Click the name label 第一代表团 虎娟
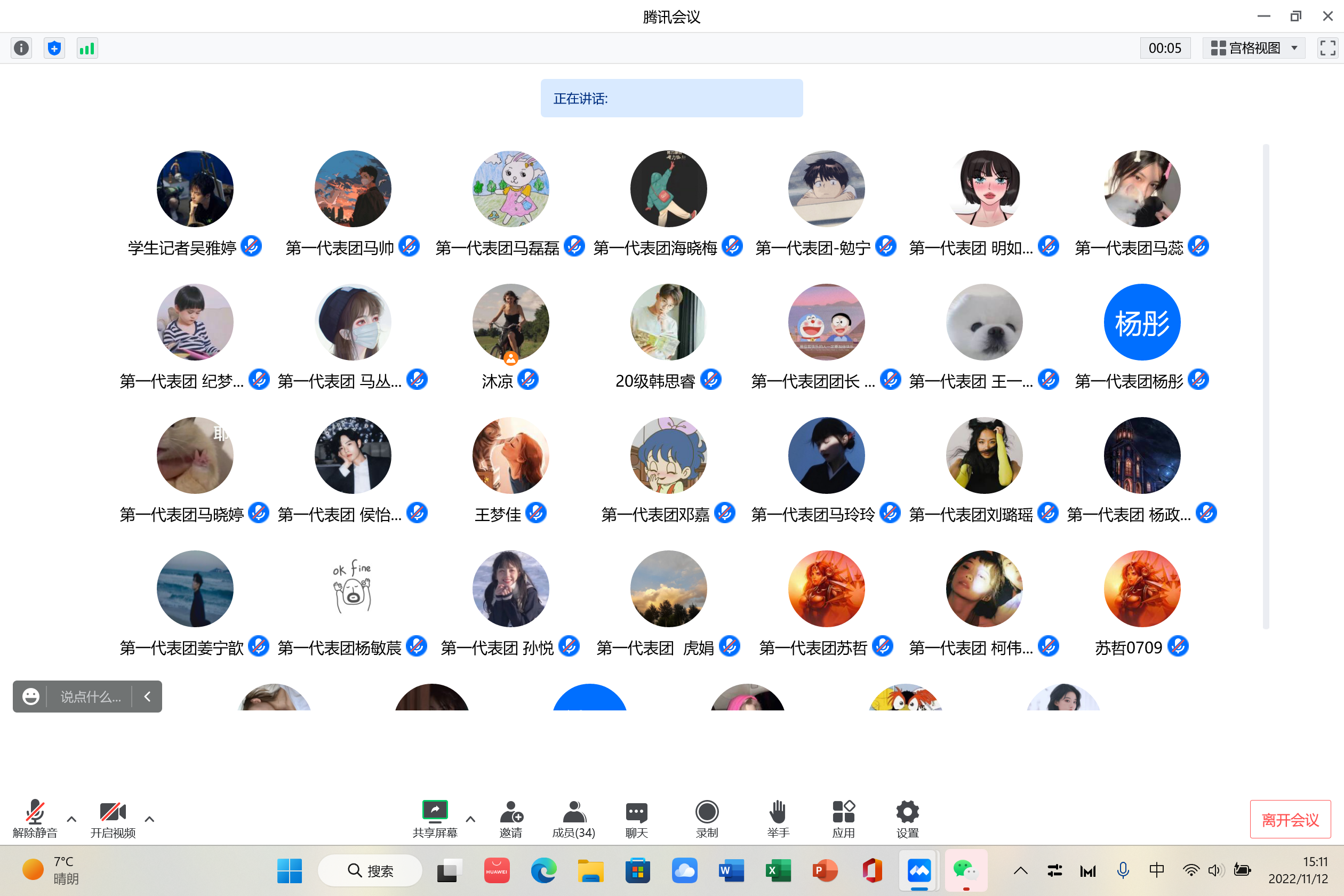Image resolution: width=1344 pixels, height=896 pixels. pos(655,647)
